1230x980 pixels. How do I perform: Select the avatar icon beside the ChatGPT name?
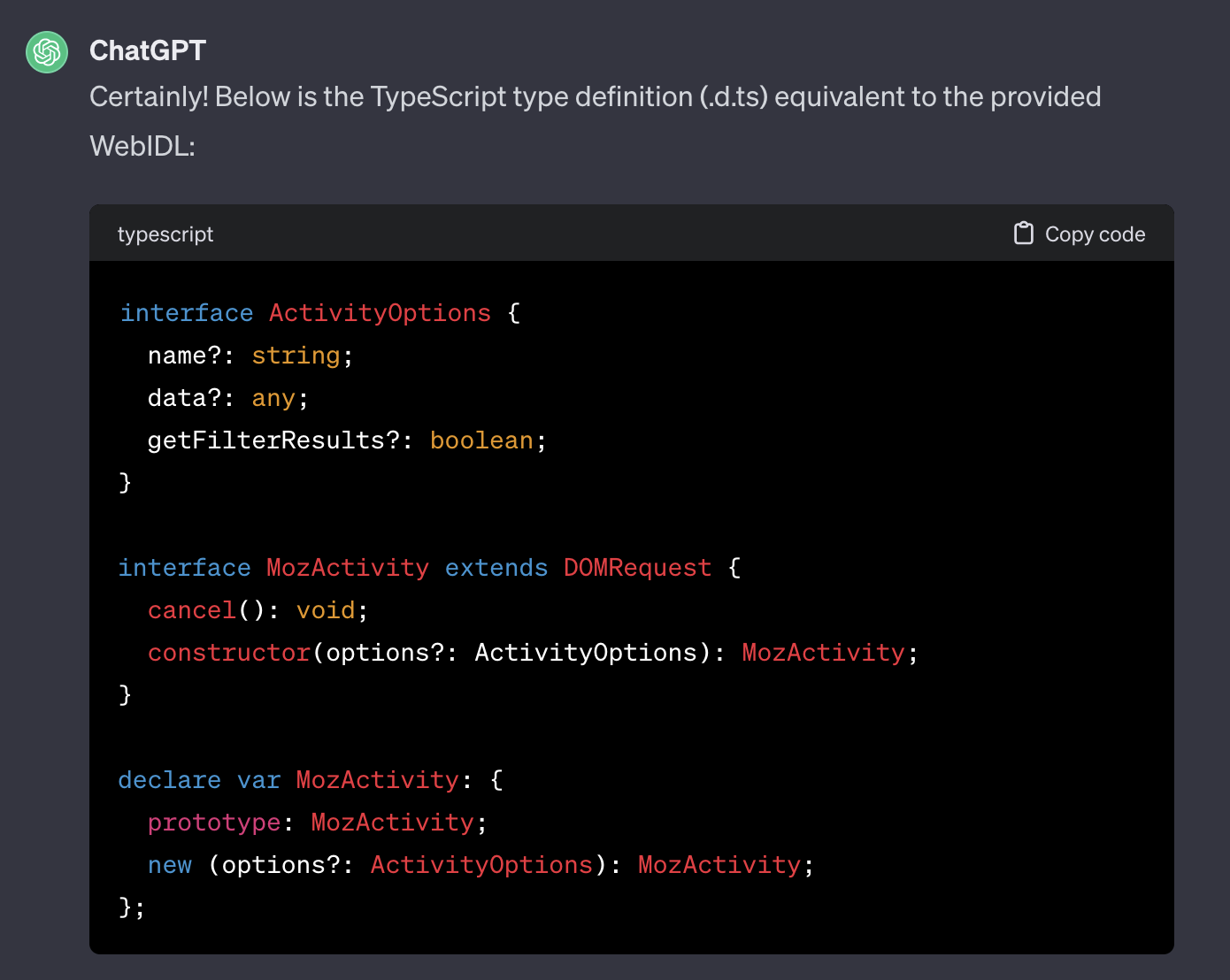(46, 52)
